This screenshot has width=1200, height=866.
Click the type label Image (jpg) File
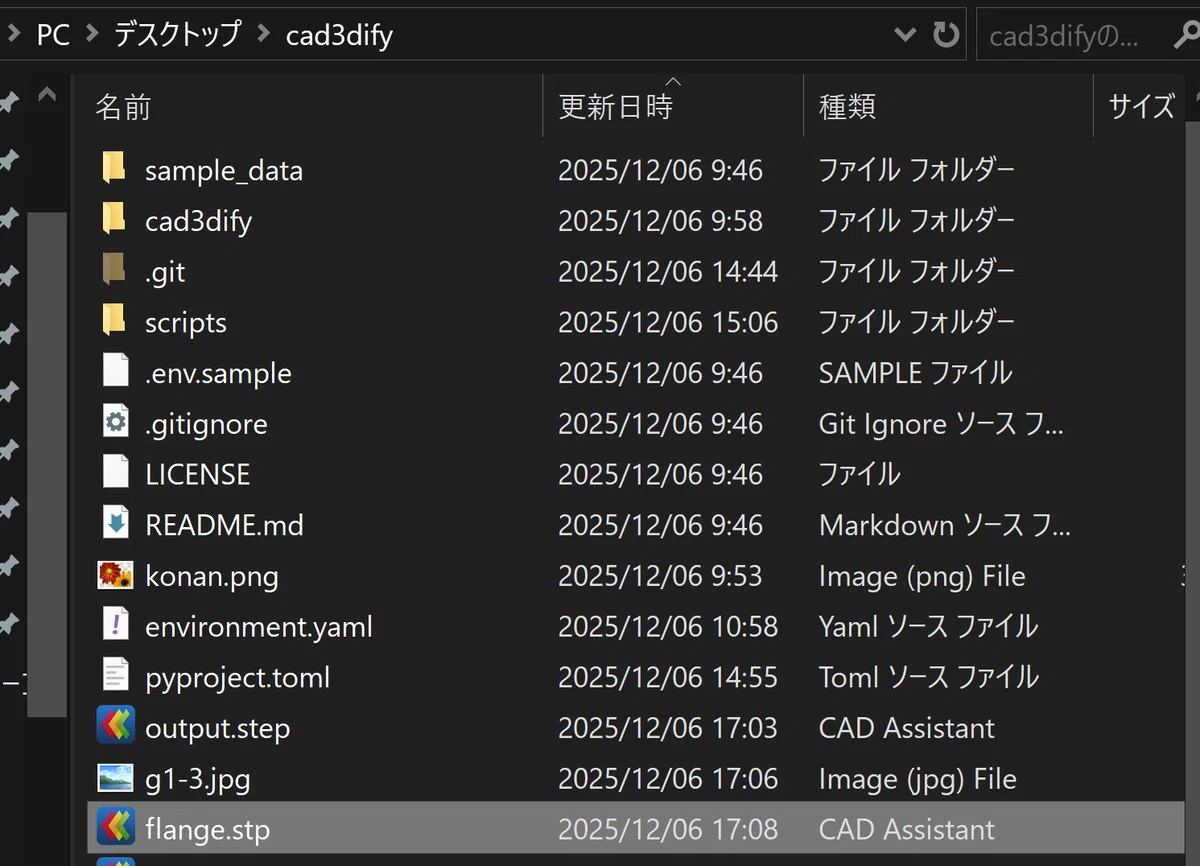917,779
